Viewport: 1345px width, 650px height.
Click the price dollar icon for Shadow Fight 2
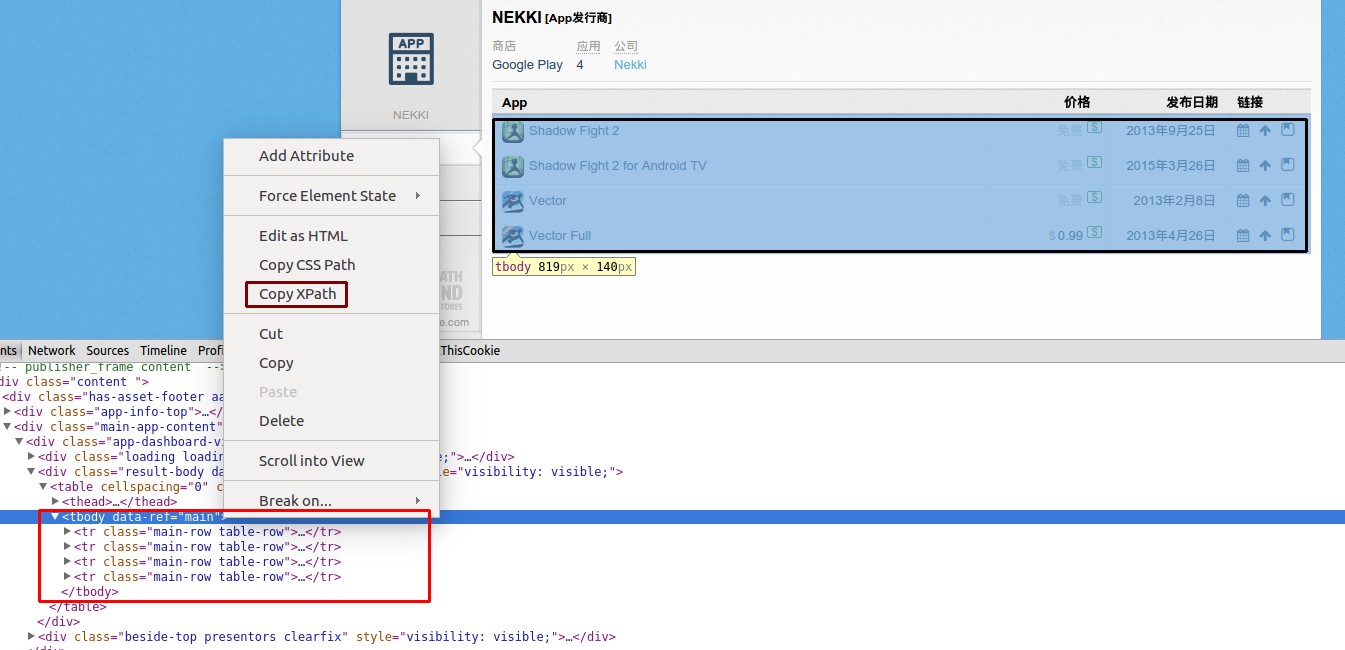(x=1095, y=129)
